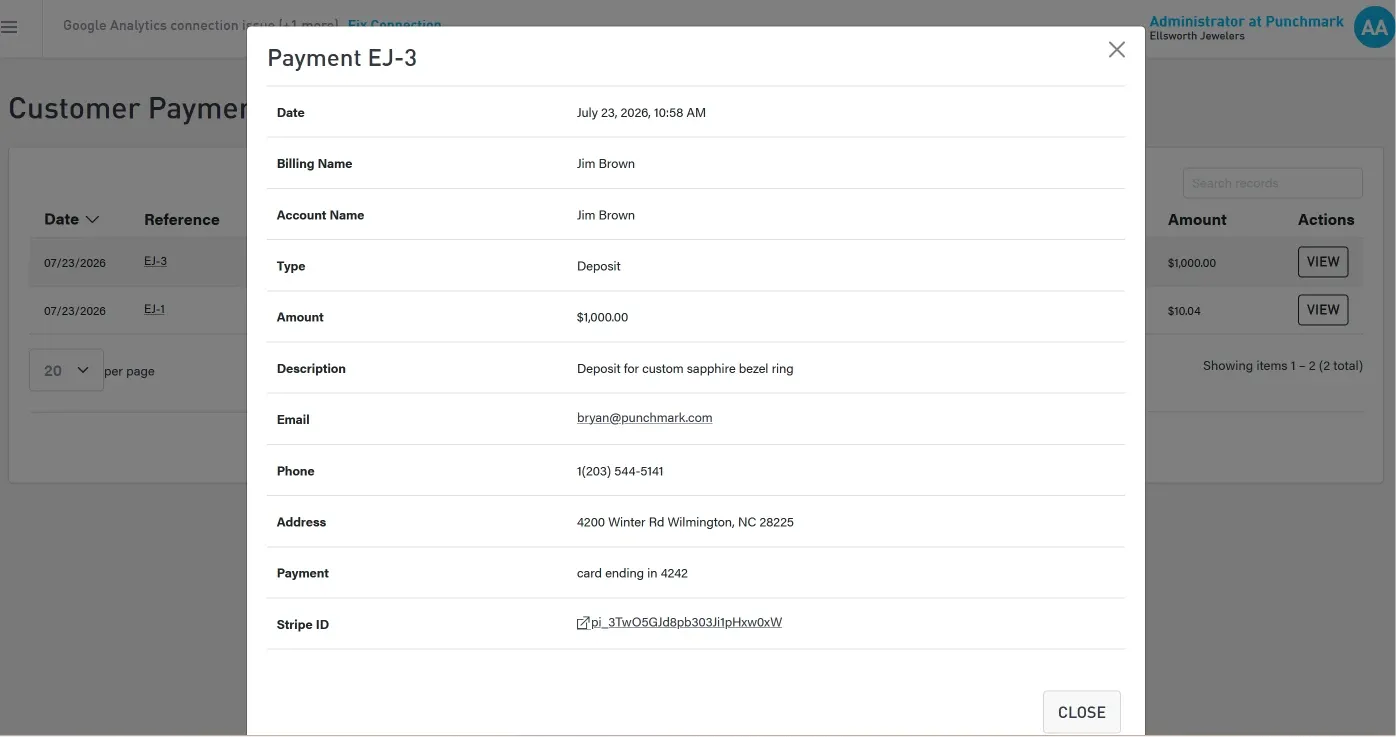Screen dimensions: 1396x737
Task: Expand the 20 per page dropdown
Action: coord(66,370)
